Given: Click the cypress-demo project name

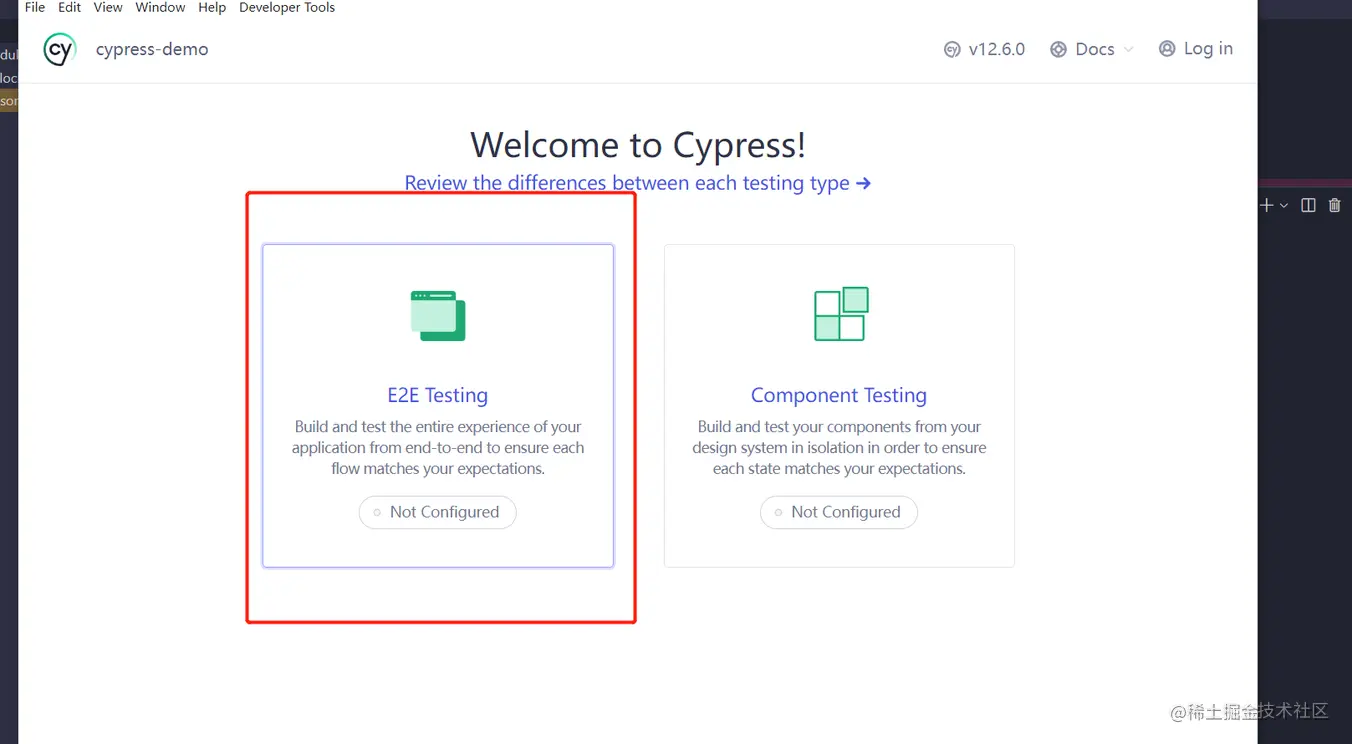Looking at the screenshot, I should click(x=152, y=49).
